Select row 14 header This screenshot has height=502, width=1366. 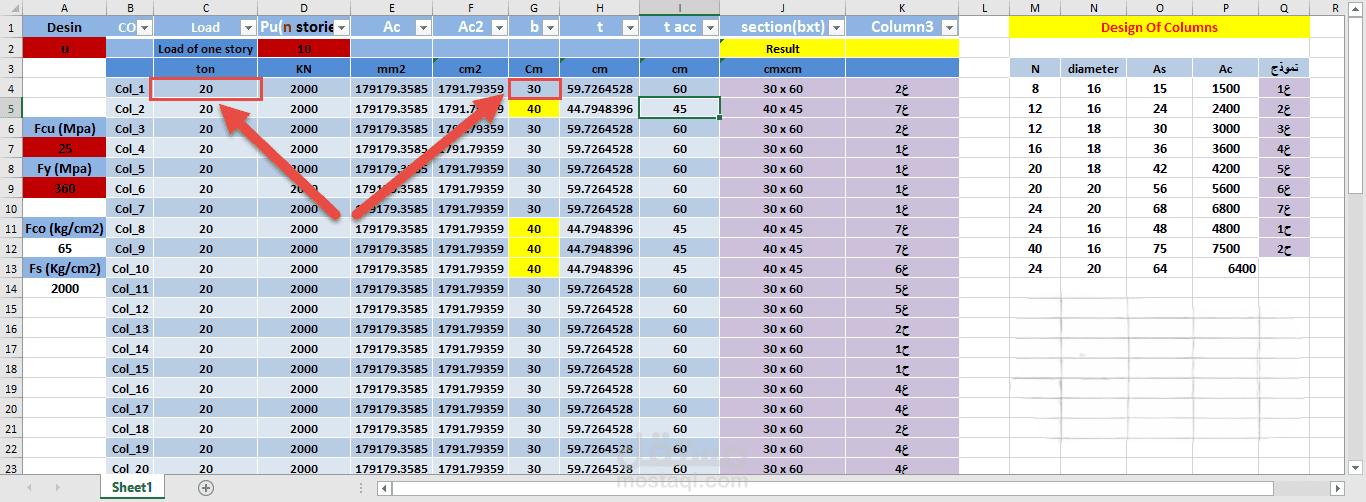(x=10, y=289)
